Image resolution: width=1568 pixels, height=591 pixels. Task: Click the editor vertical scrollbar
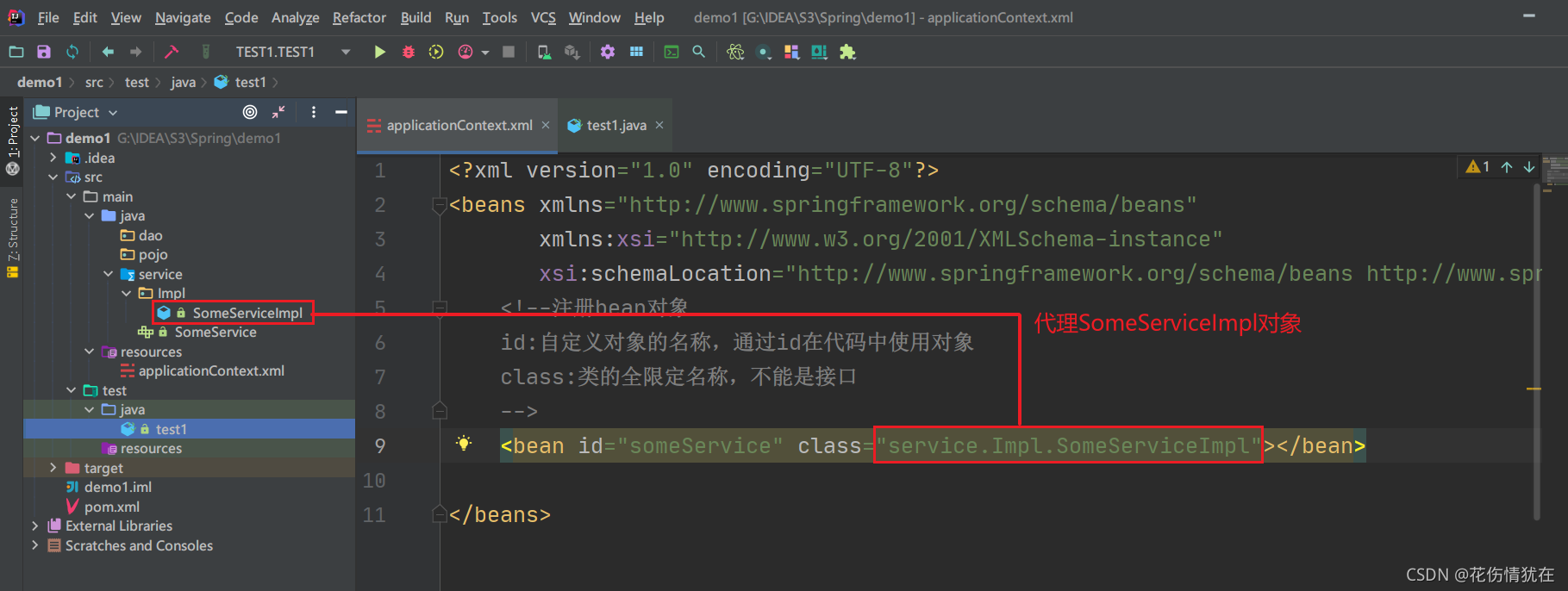[1536, 350]
